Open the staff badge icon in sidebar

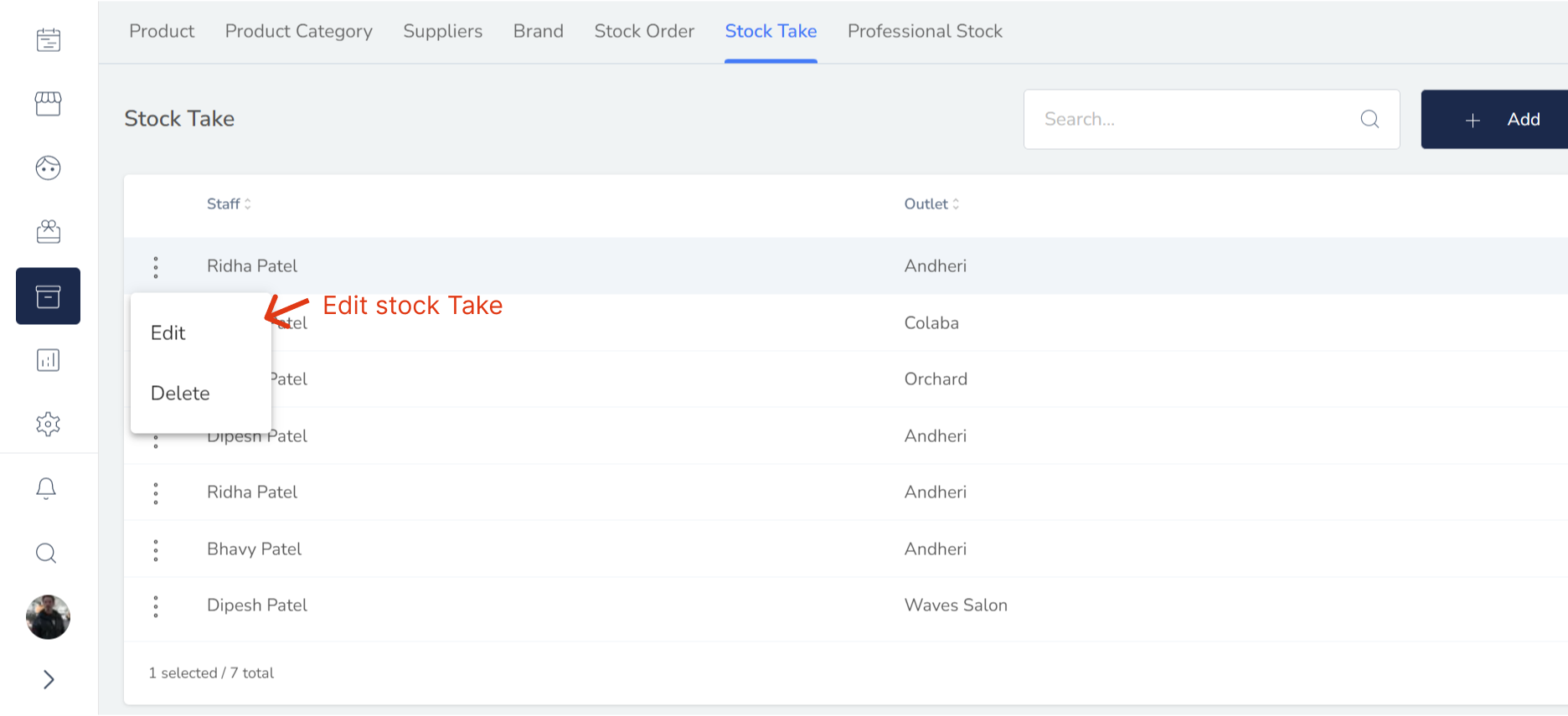[48, 232]
